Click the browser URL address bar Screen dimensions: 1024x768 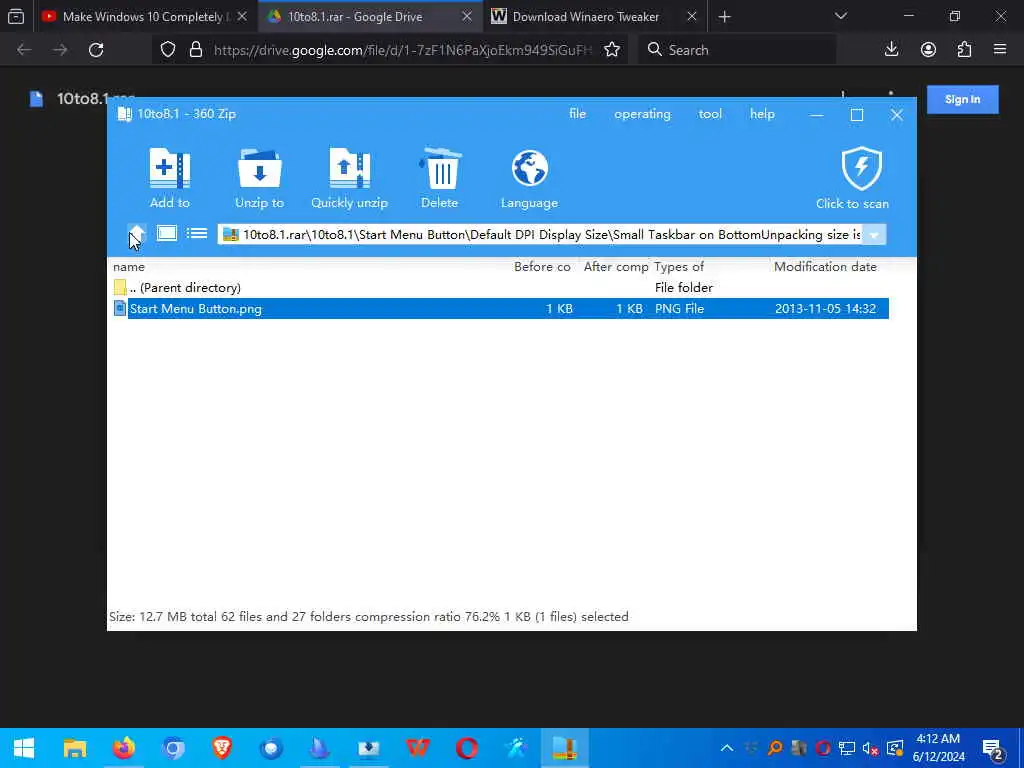(402, 50)
